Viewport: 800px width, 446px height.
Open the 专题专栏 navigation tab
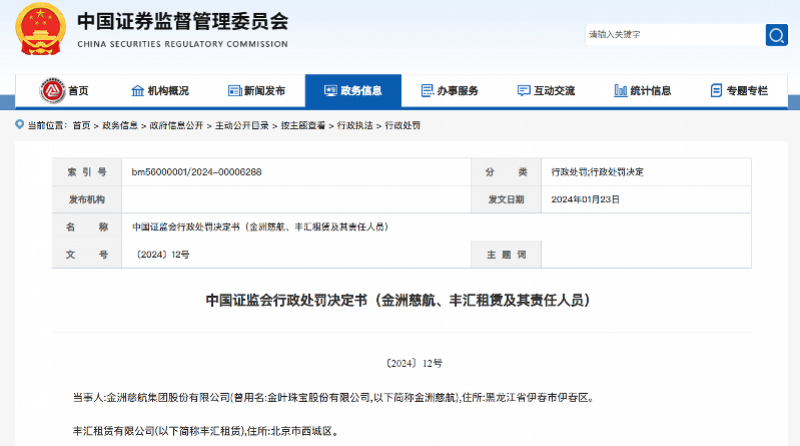tap(739, 91)
